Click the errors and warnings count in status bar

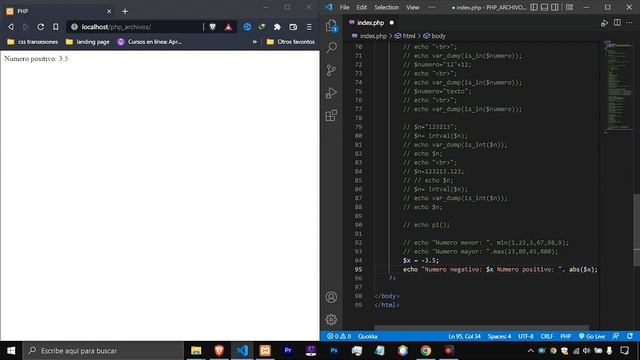click(339, 336)
